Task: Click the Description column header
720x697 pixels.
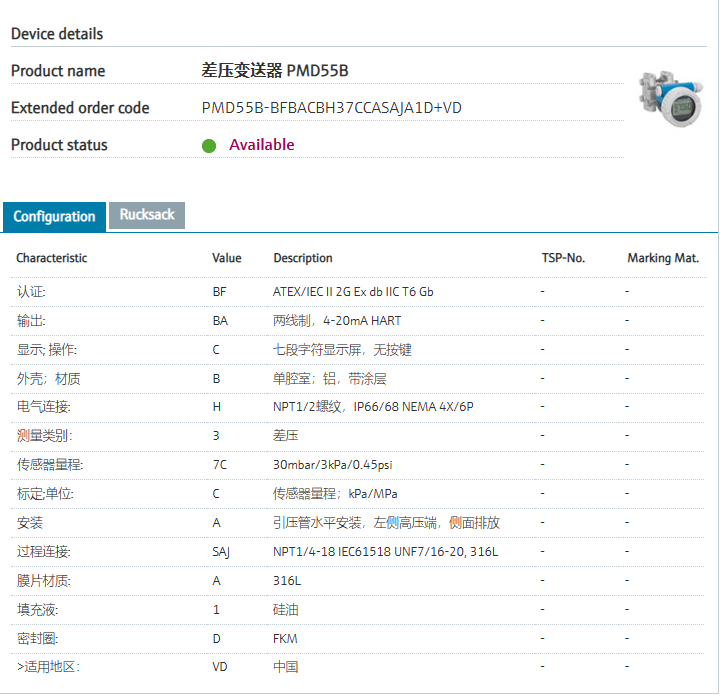Action: [303, 258]
